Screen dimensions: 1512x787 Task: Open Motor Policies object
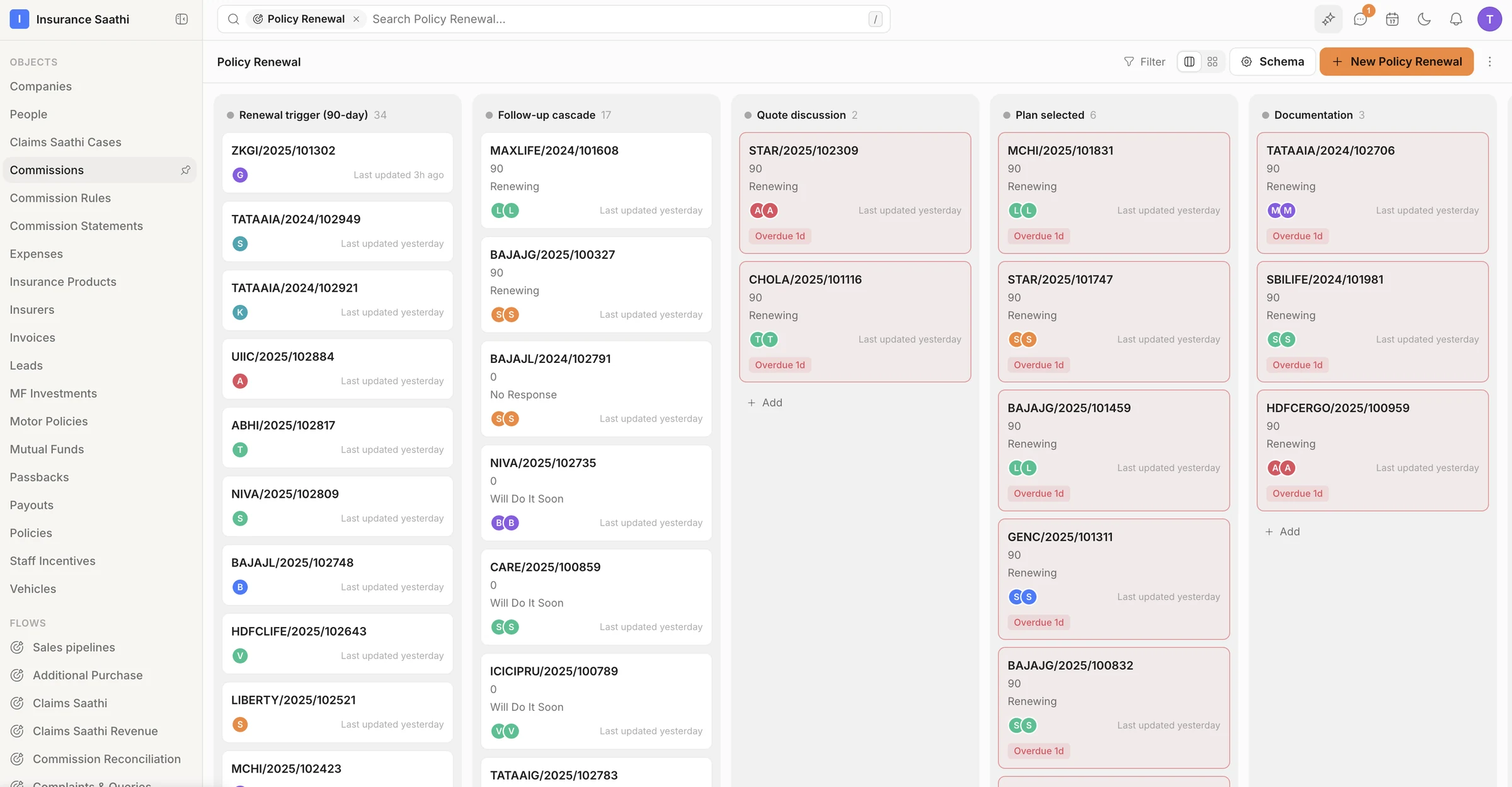tap(49, 422)
